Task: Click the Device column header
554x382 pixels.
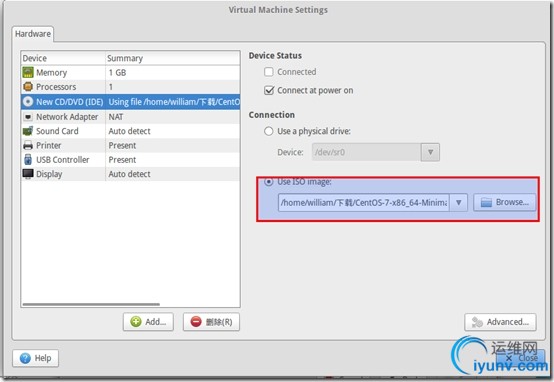Action: 63,58
